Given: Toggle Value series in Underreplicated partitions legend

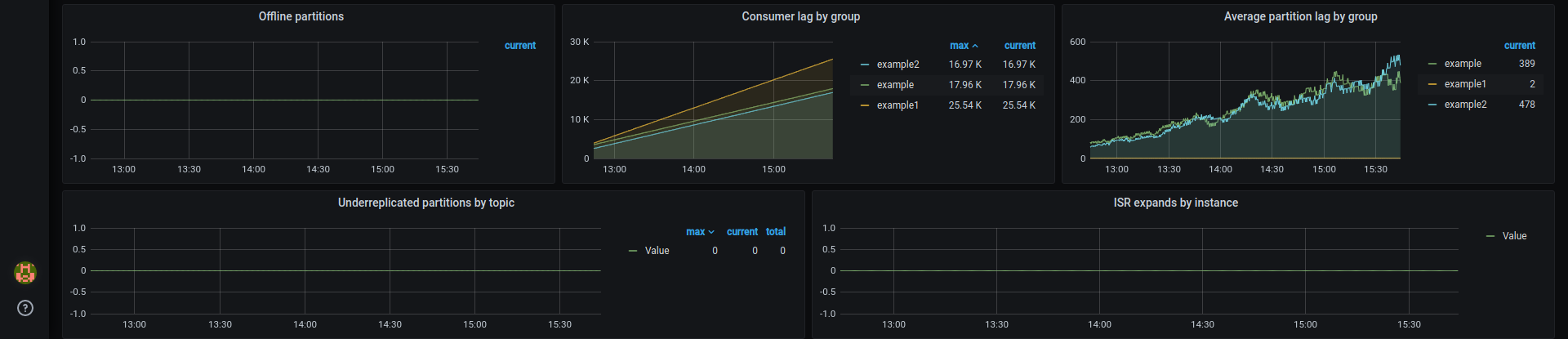Looking at the screenshot, I should tap(657, 251).
